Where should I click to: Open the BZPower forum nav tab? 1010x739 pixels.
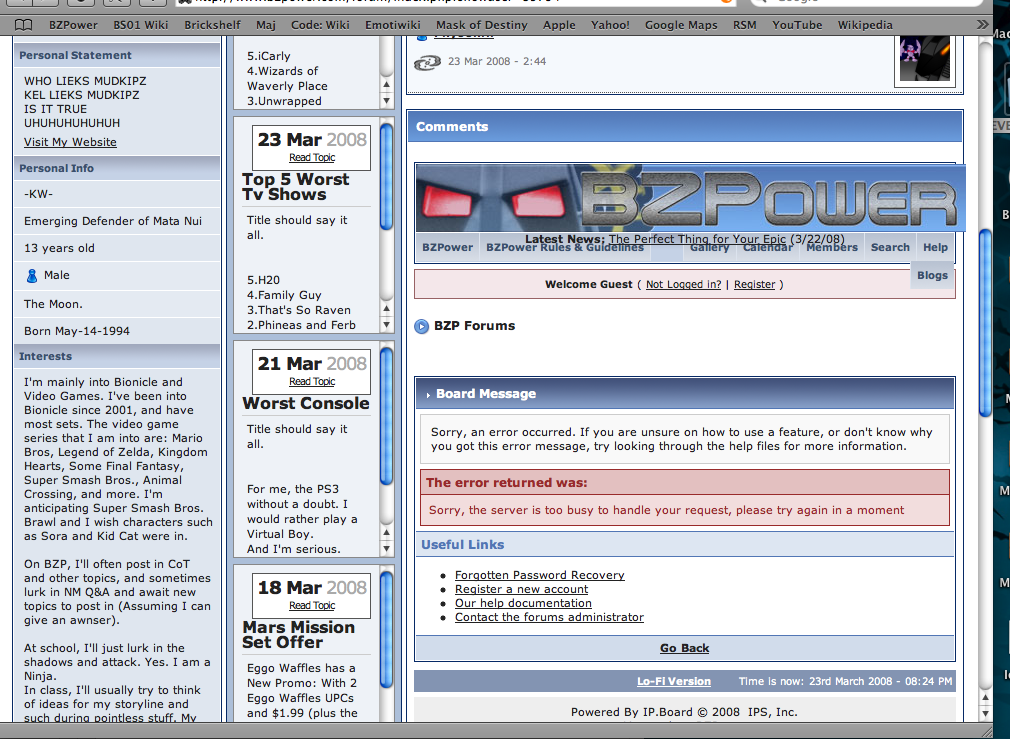click(448, 248)
